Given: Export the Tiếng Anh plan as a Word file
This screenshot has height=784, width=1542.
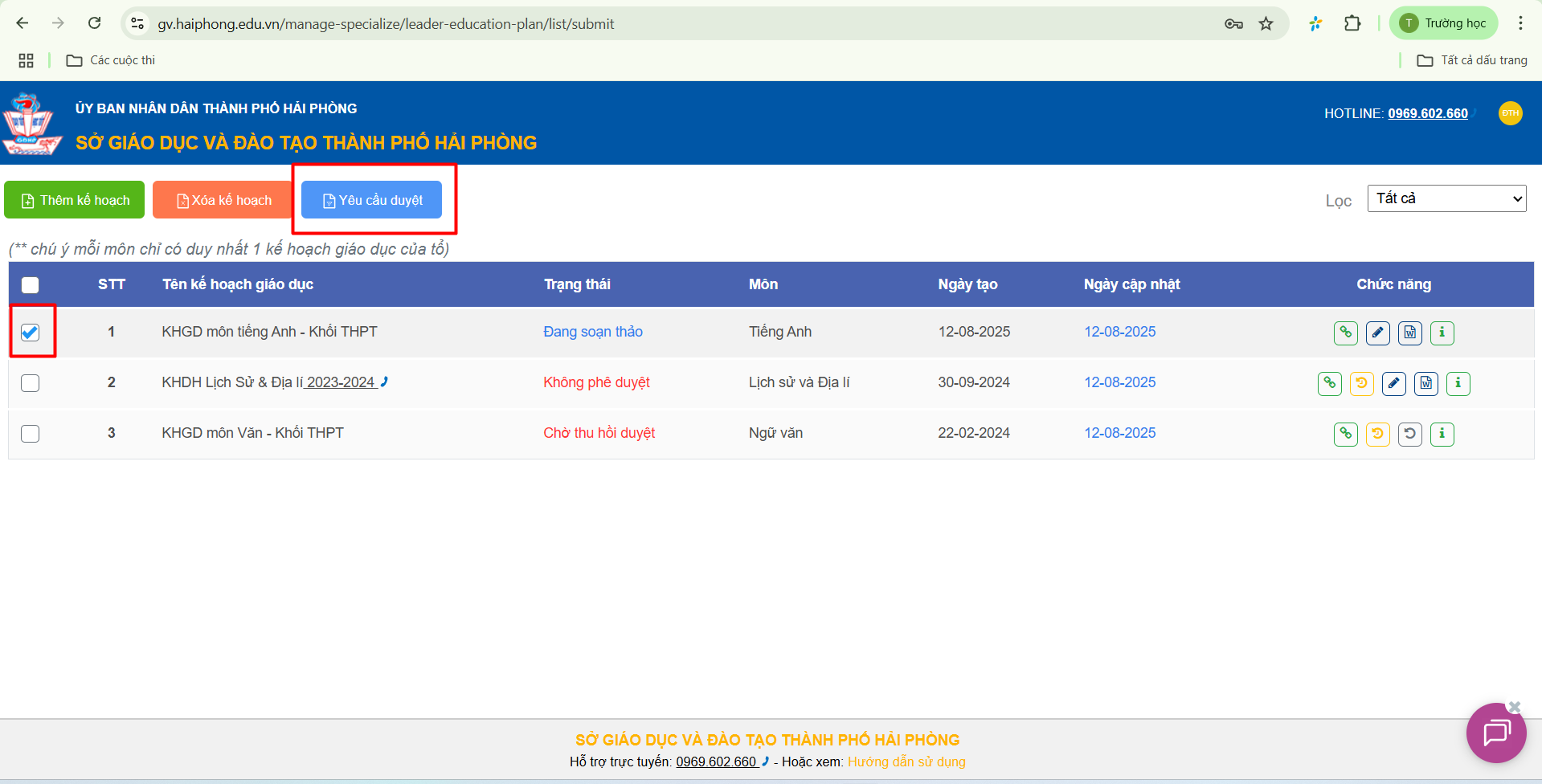Looking at the screenshot, I should coord(1409,333).
